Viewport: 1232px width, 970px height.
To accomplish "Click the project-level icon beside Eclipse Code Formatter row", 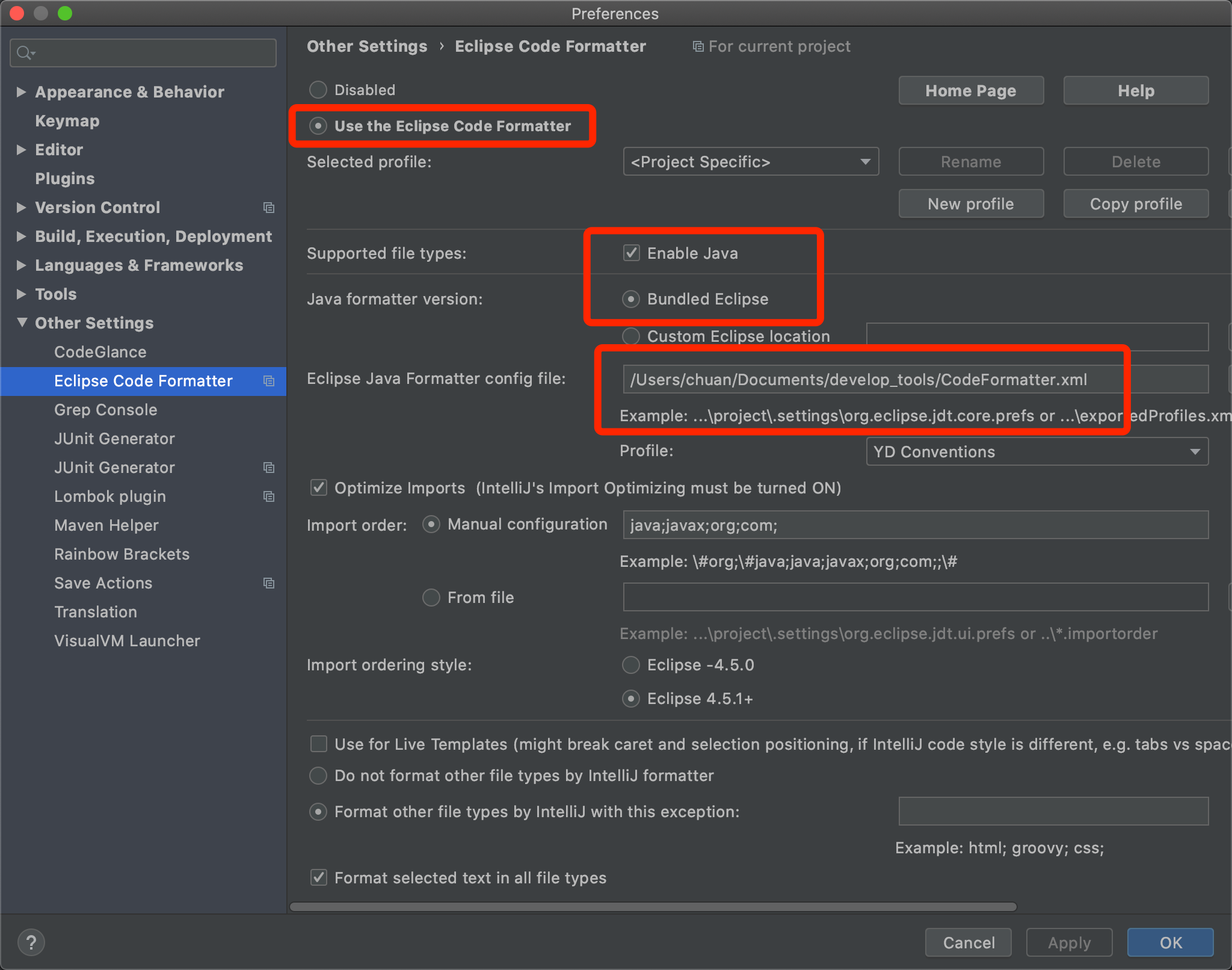I will click(269, 381).
